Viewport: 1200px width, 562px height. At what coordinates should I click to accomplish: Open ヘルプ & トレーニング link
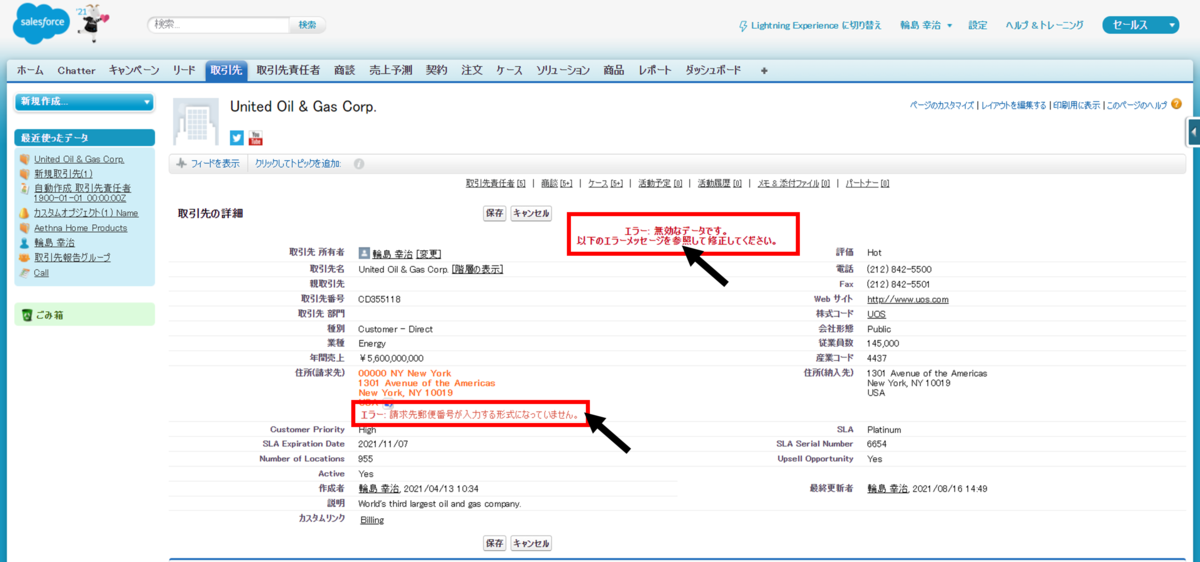pyautogui.click(x=1046, y=25)
